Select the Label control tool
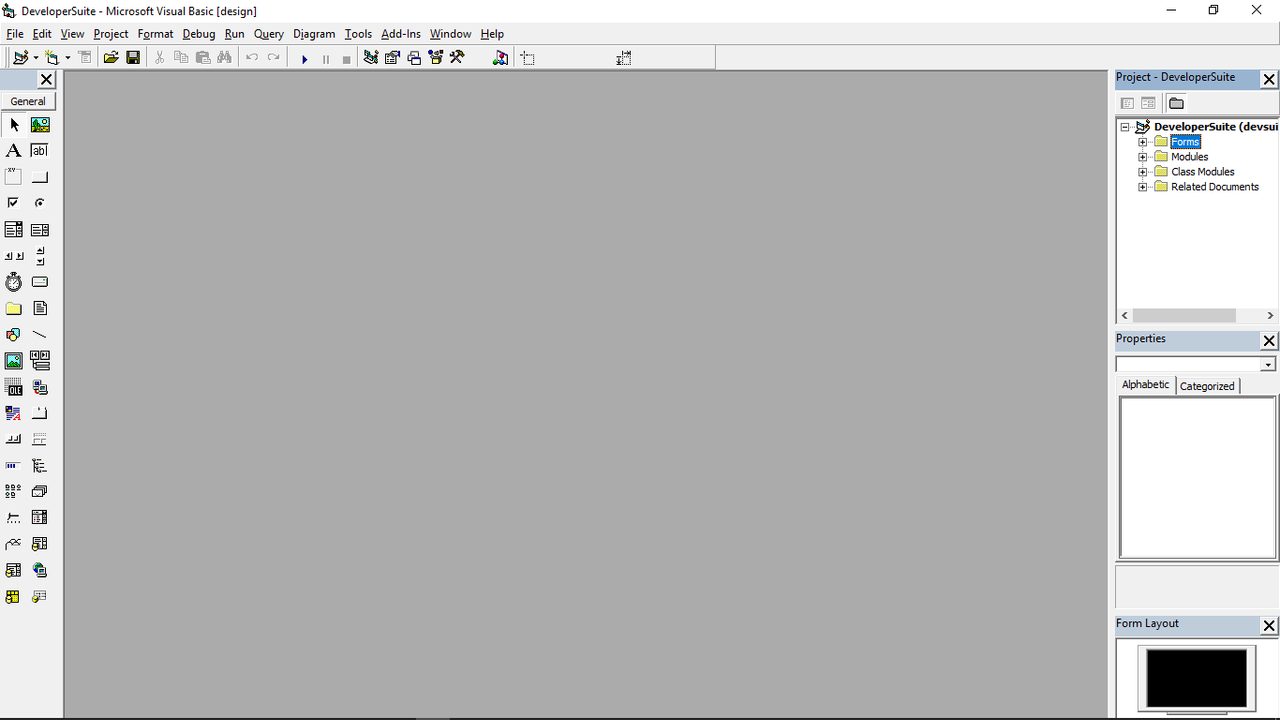 14,151
